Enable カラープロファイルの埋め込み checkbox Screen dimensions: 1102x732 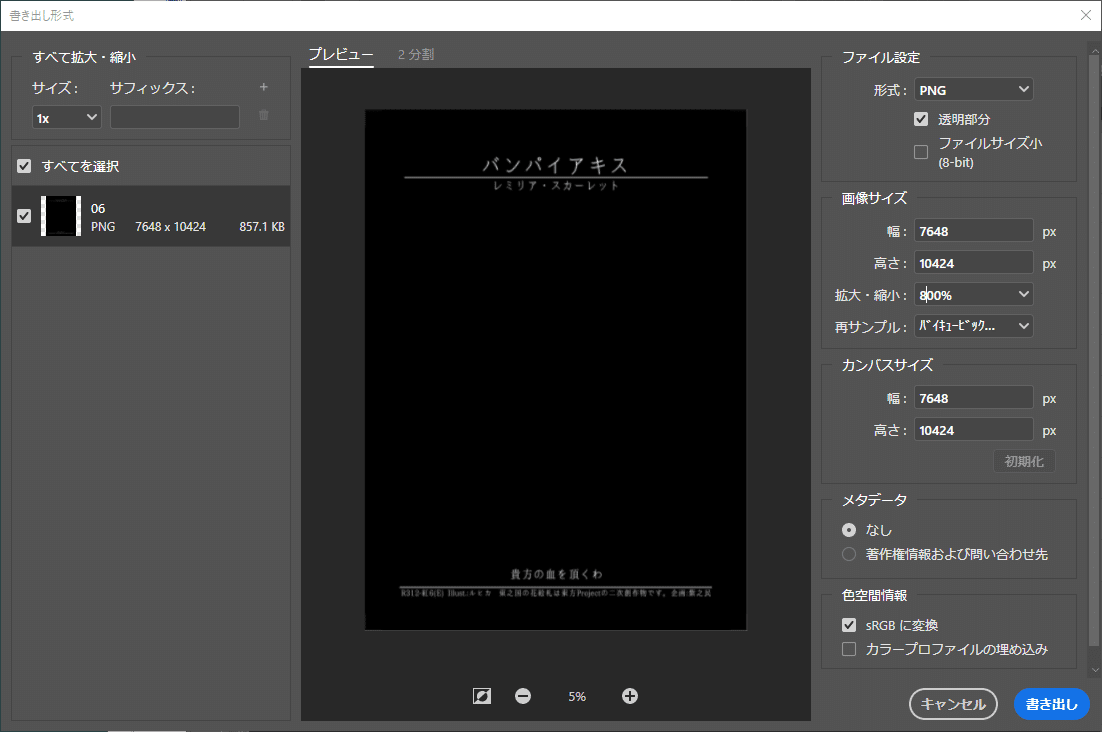(849, 649)
